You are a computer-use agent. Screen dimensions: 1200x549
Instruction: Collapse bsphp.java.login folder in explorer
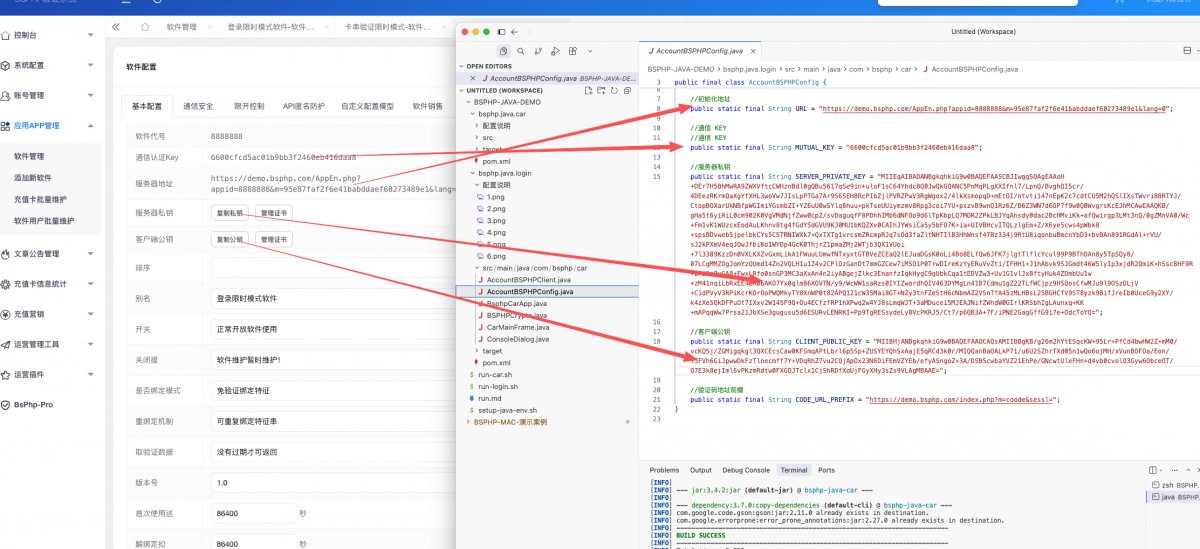(x=473, y=173)
